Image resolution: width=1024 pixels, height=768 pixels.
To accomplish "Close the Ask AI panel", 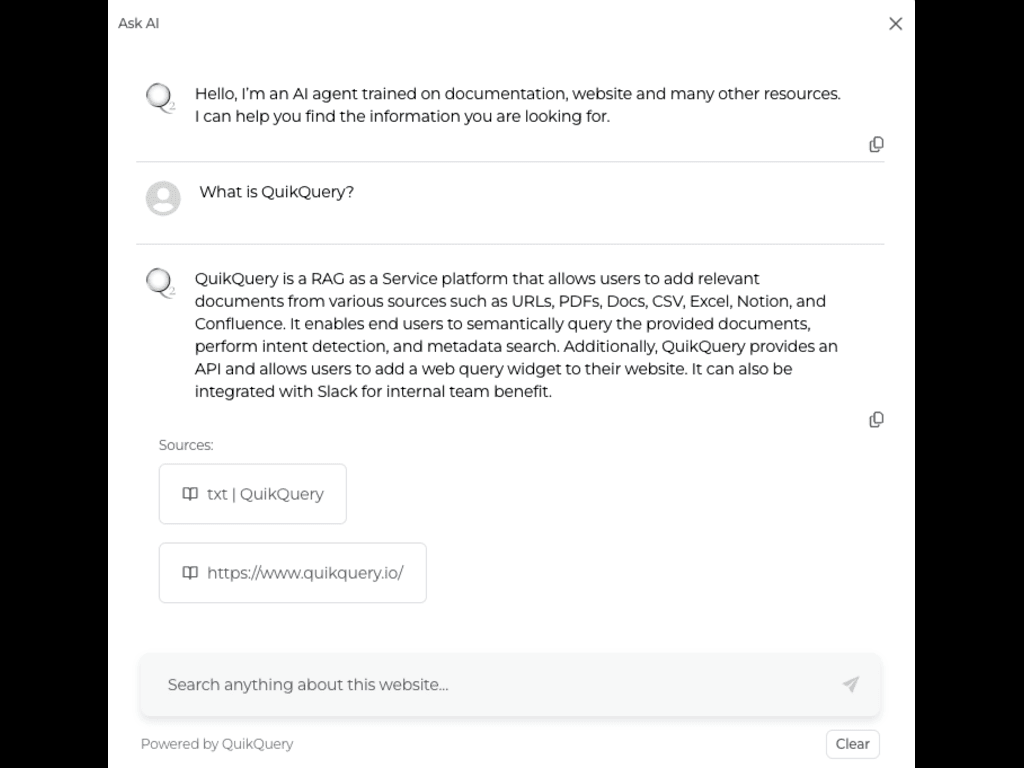I will tap(895, 24).
